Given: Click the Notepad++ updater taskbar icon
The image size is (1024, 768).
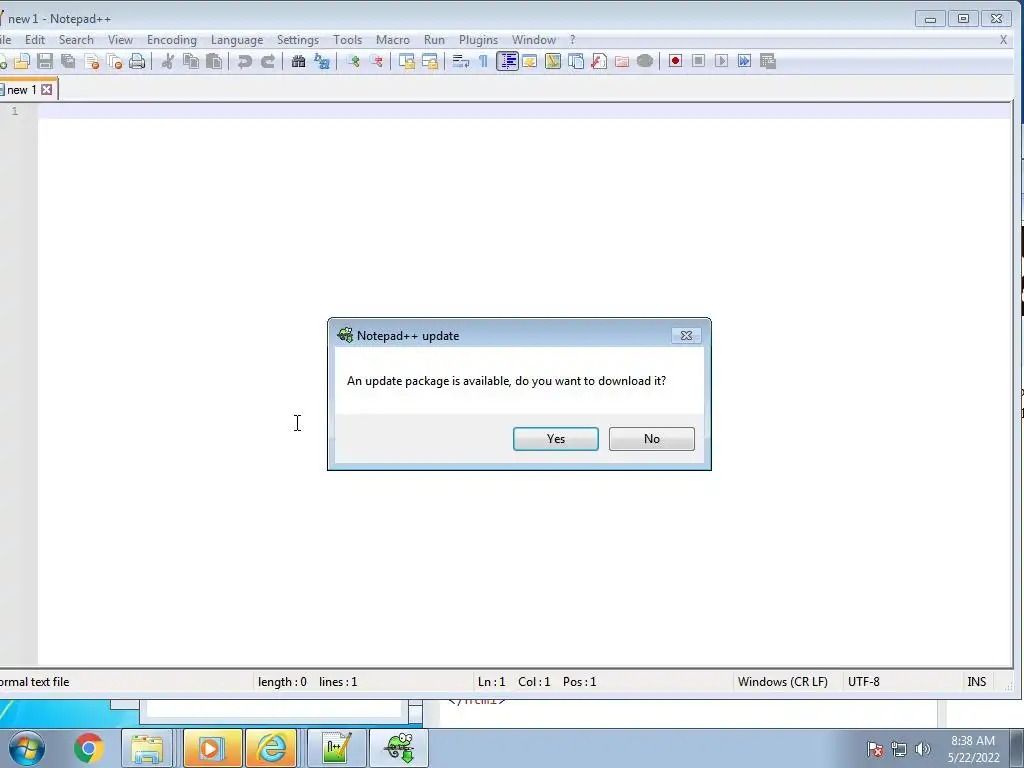Looking at the screenshot, I should coord(399,748).
